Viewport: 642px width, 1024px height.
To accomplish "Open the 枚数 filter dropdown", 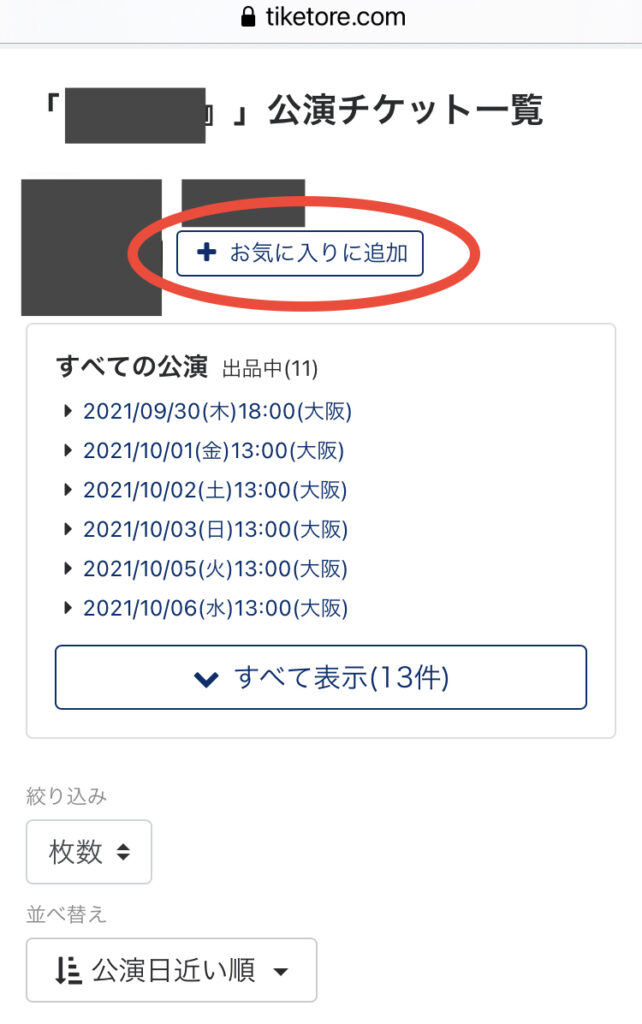I will pyautogui.click(x=89, y=852).
